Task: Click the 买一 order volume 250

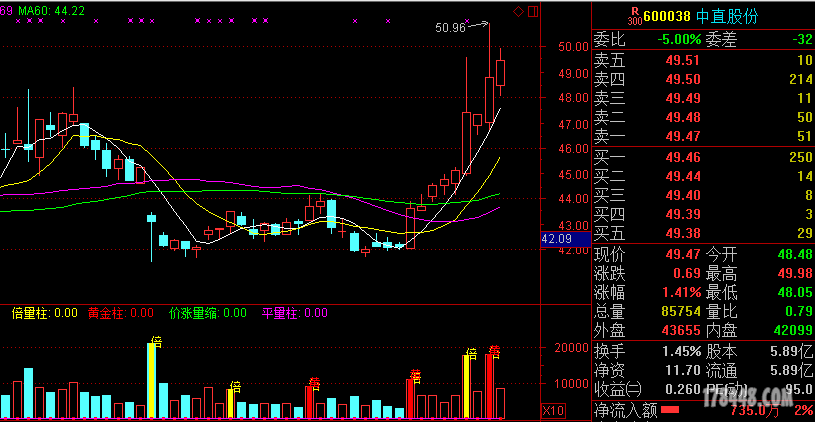Action: [800, 157]
